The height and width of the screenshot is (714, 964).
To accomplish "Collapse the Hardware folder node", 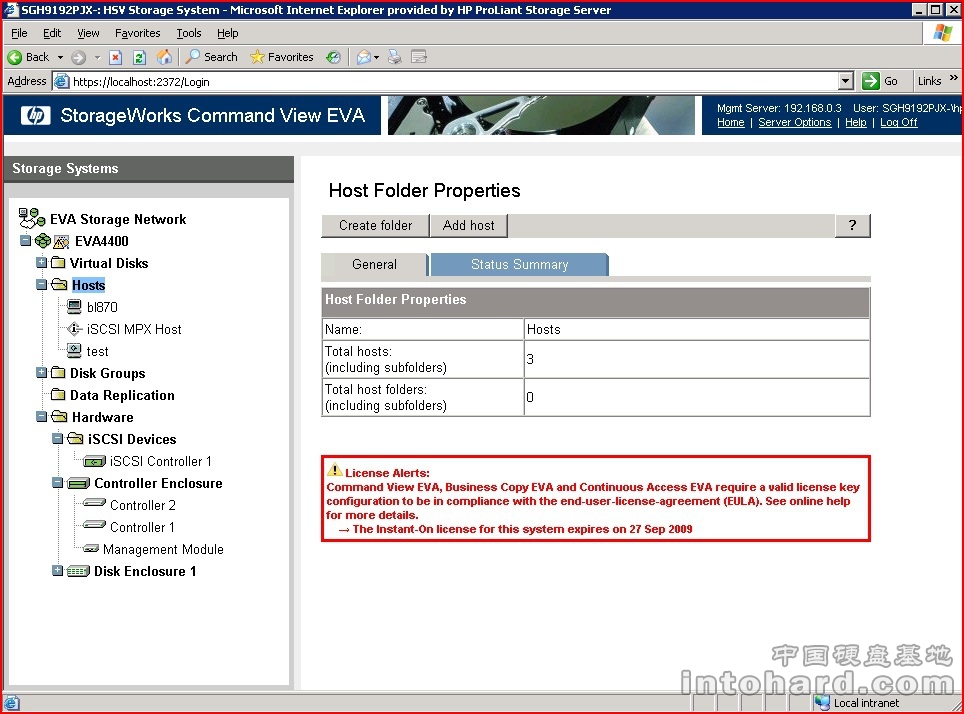I will [x=41, y=417].
